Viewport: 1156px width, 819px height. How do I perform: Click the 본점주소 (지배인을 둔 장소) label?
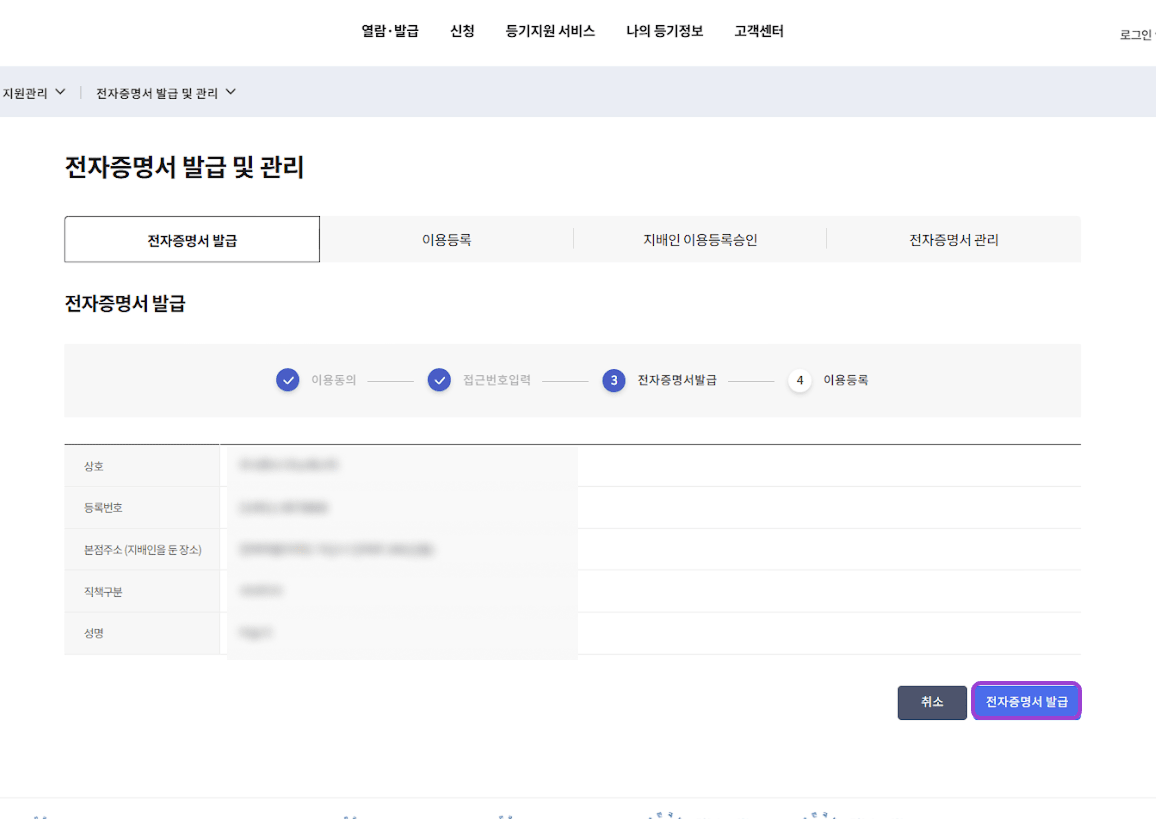(x=142, y=550)
